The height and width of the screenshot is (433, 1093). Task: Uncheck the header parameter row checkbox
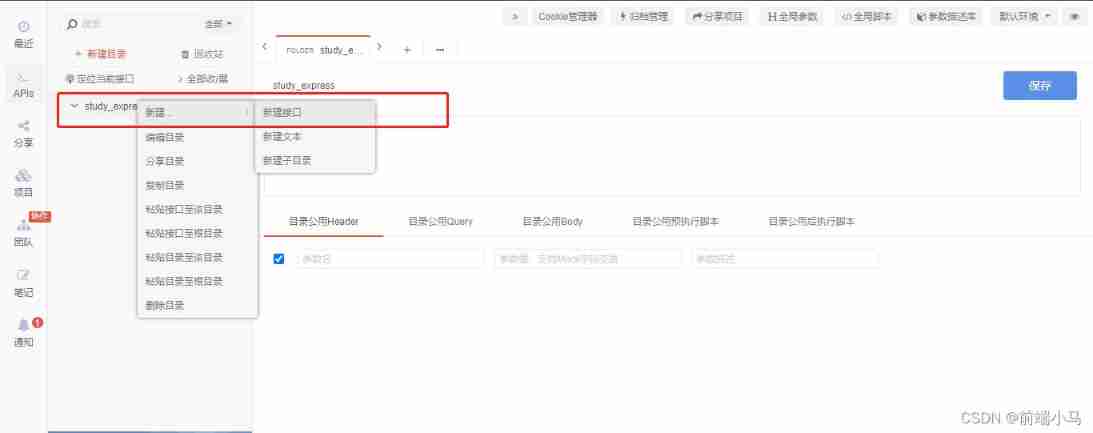coord(279,259)
